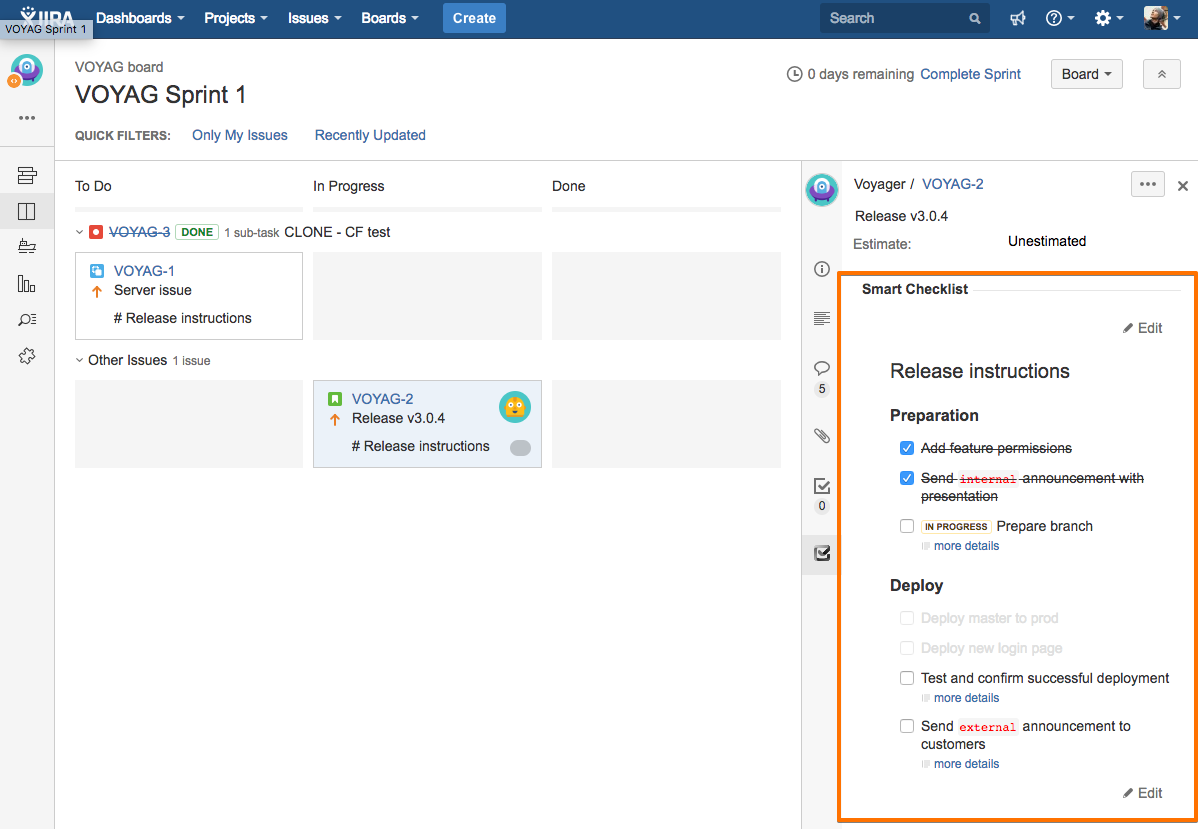Select the Active Sprints board icon
The image size is (1202, 829).
point(27,211)
